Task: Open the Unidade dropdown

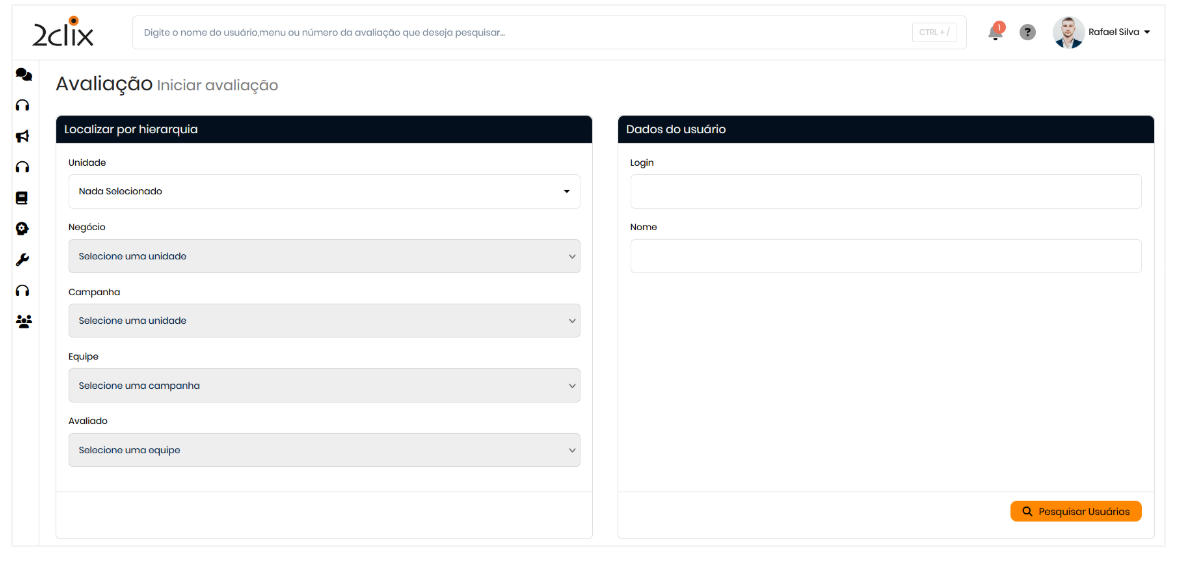Action: (324, 191)
